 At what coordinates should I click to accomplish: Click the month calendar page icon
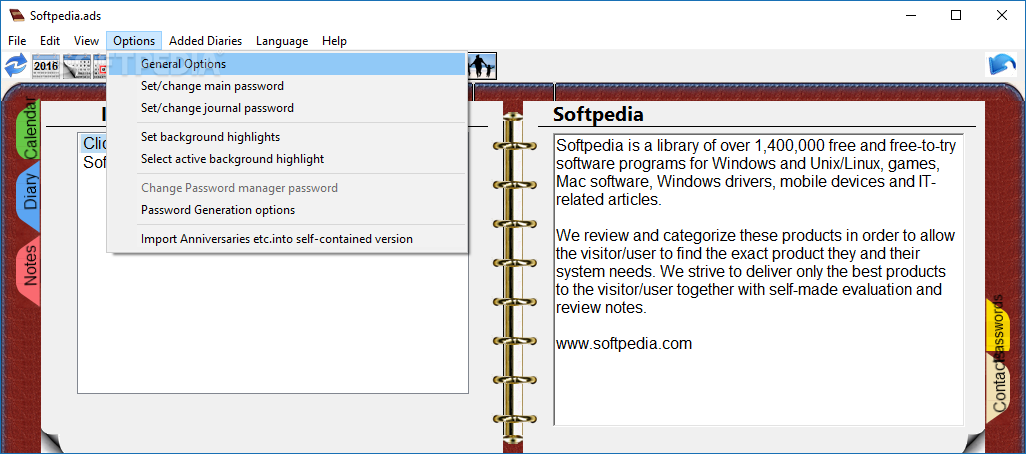point(77,66)
